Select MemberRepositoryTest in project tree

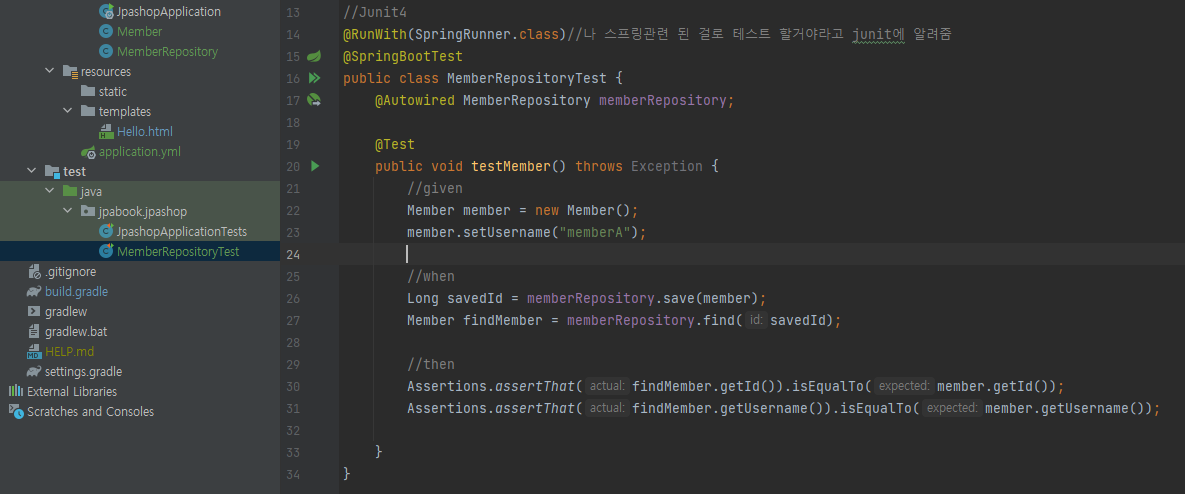[x=178, y=252]
